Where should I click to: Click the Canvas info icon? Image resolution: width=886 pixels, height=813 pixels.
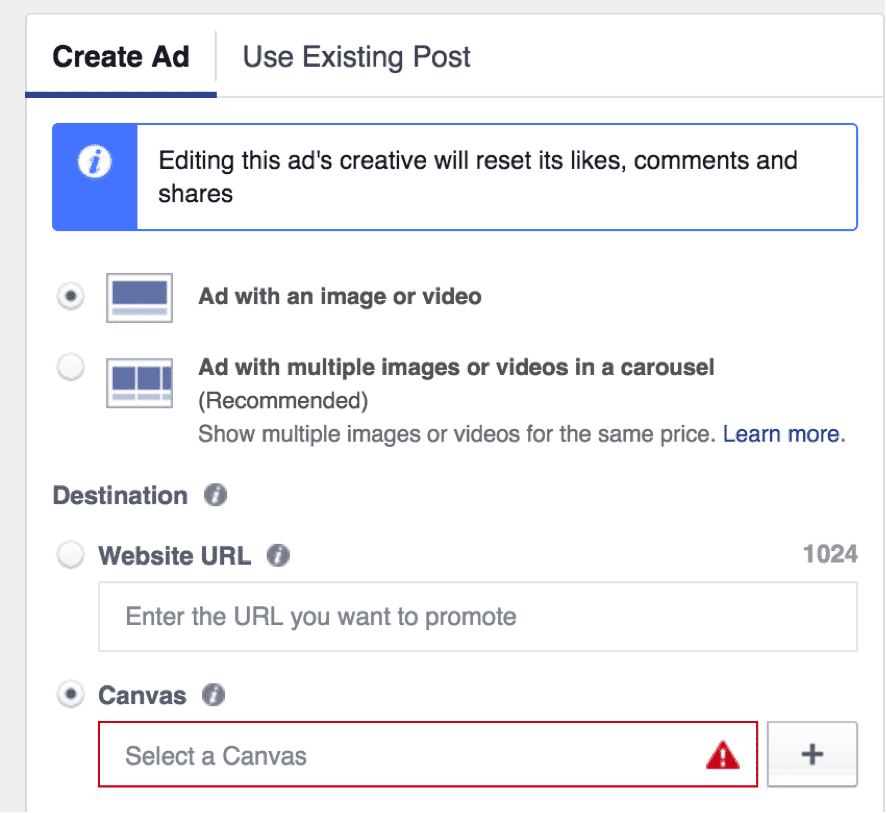click(x=214, y=695)
